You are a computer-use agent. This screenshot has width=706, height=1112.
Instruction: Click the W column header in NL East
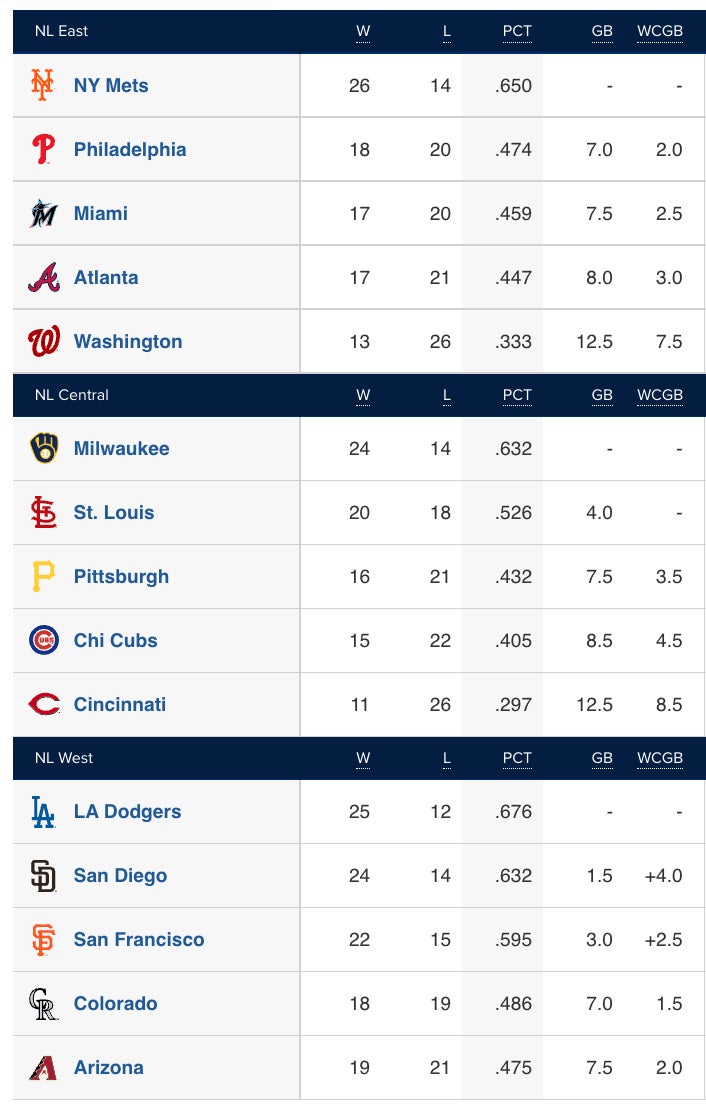(x=363, y=31)
